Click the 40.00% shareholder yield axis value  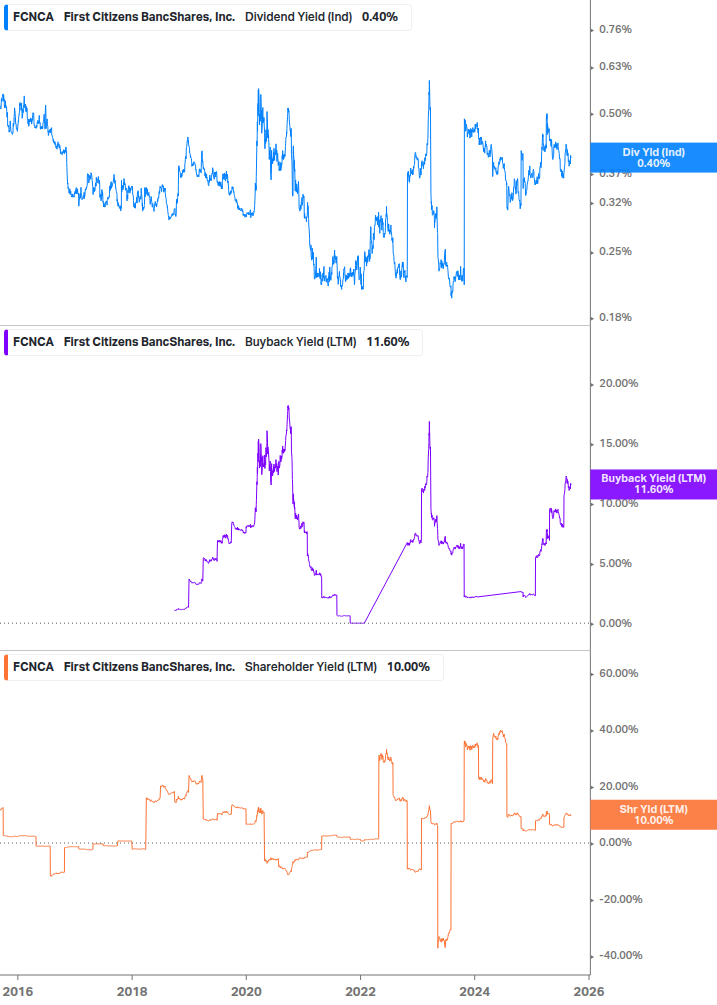coord(618,729)
